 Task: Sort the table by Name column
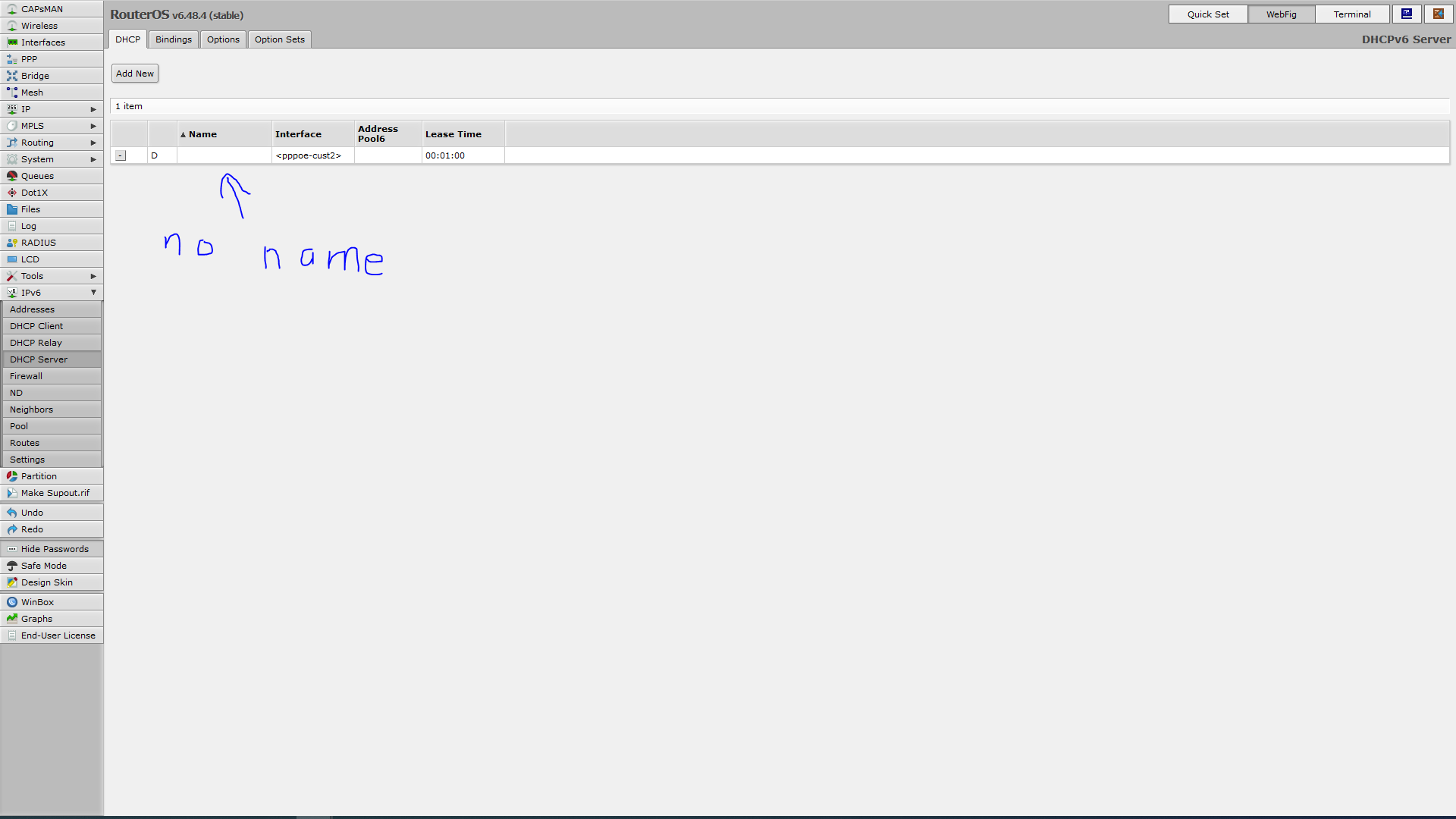(x=224, y=134)
